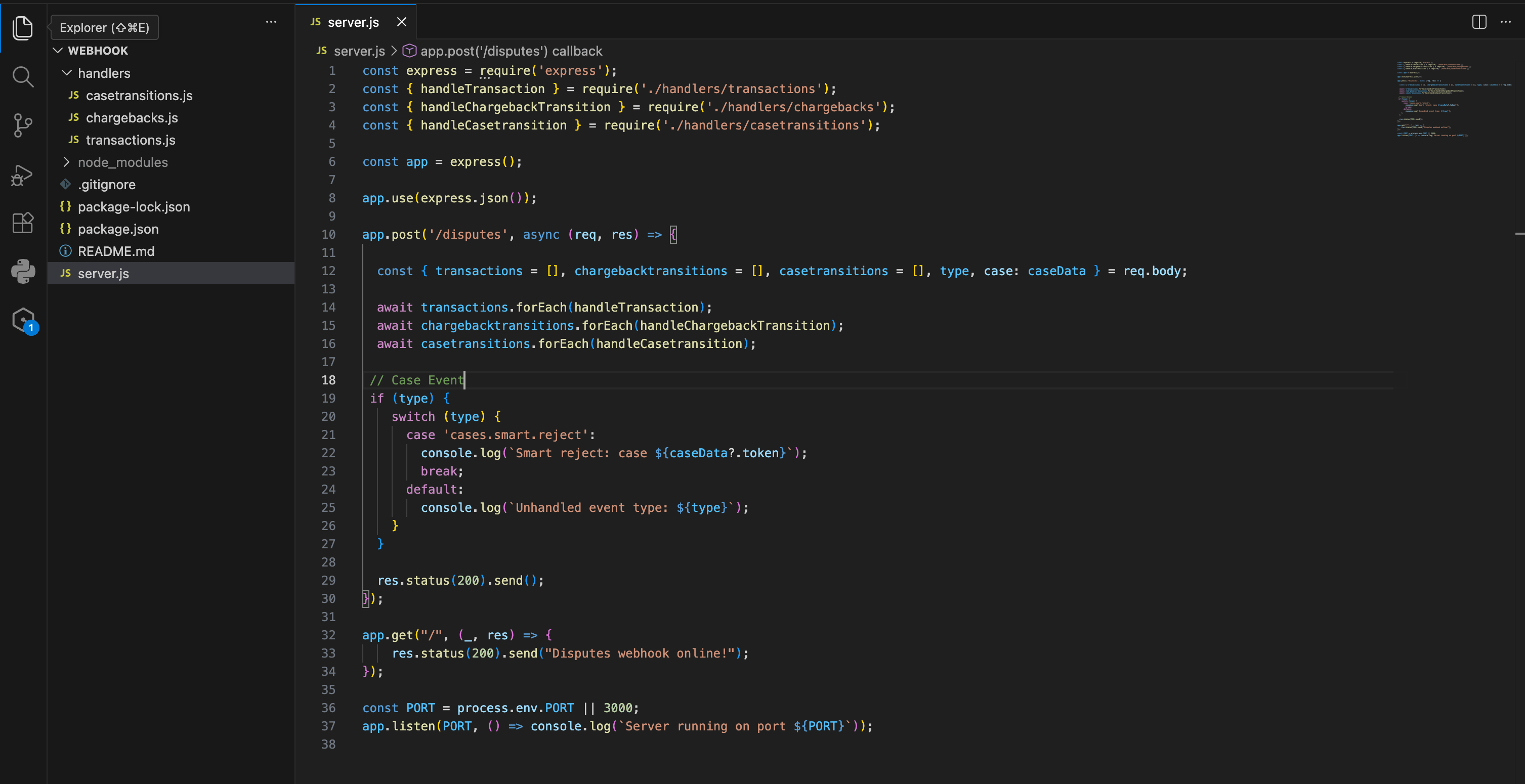Click line number 18 in the gutter
The width and height of the screenshot is (1525, 784).
[328, 380]
